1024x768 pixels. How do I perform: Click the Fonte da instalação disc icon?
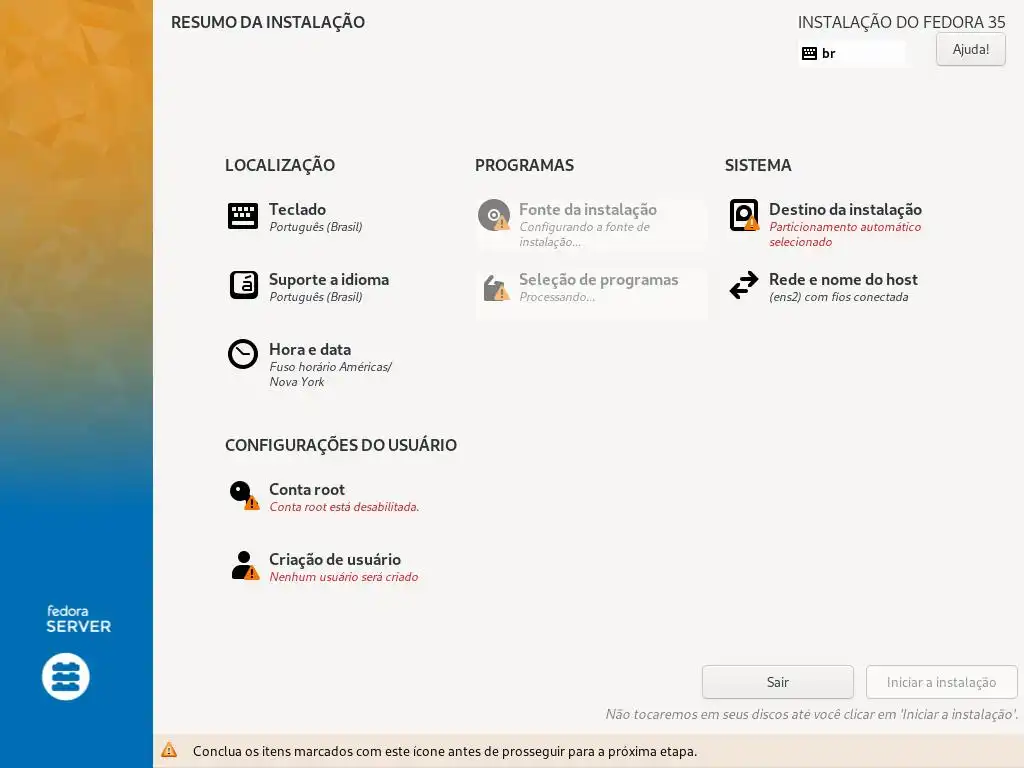(494, 216)
